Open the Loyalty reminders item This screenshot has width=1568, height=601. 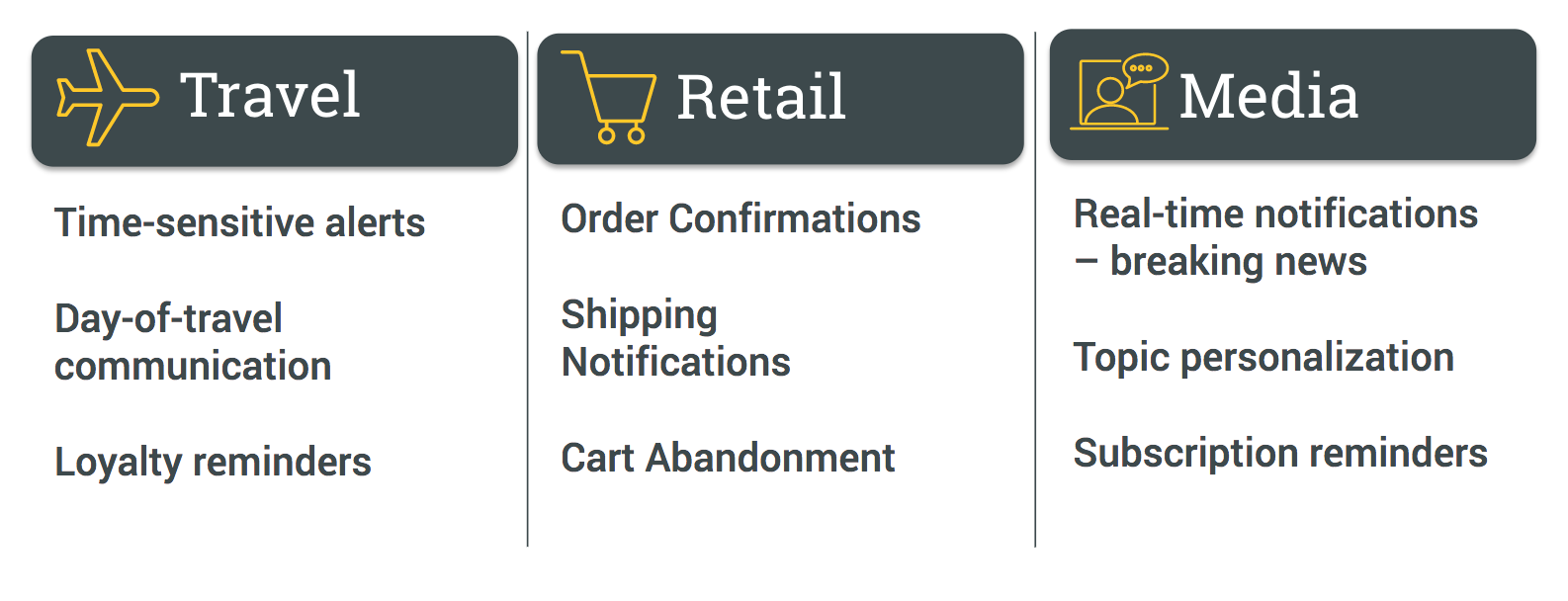[213, 462]
